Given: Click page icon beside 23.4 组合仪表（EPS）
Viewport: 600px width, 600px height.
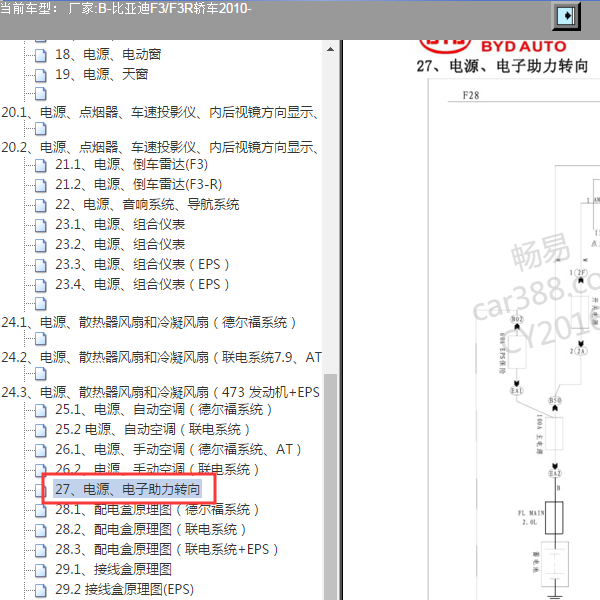Looking at the screenshot, I should tap(41, 285).
